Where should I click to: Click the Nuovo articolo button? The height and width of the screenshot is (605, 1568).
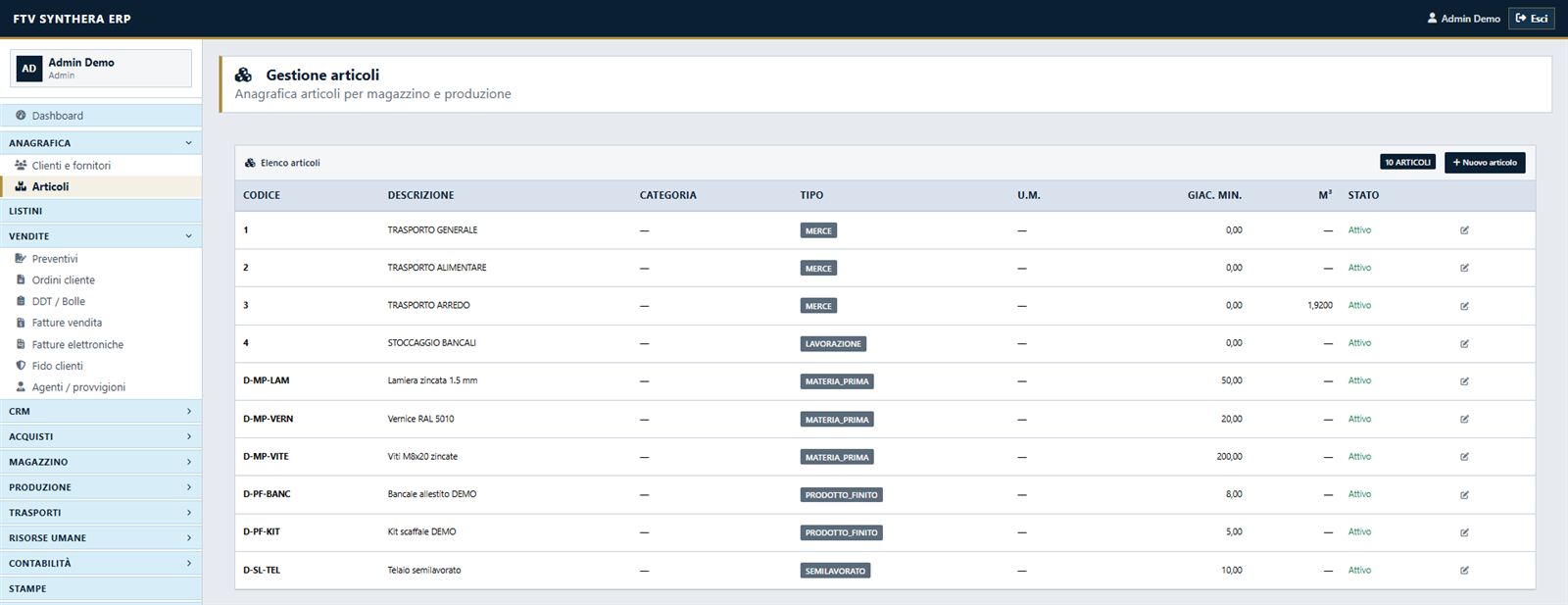click(x=1485, y=163)
